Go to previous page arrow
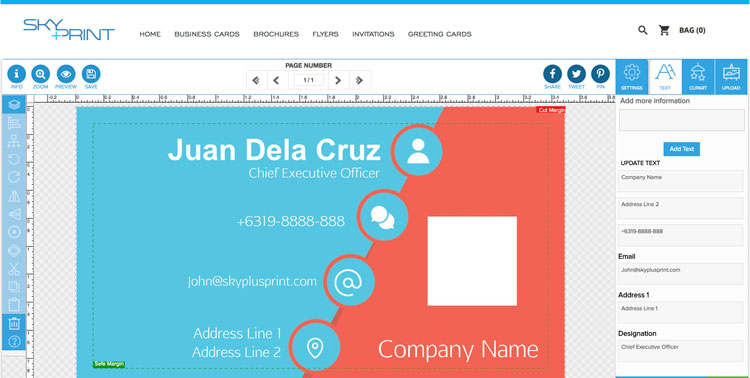The height and width of the screenshot is (378, 750). (x=276, y=80)
